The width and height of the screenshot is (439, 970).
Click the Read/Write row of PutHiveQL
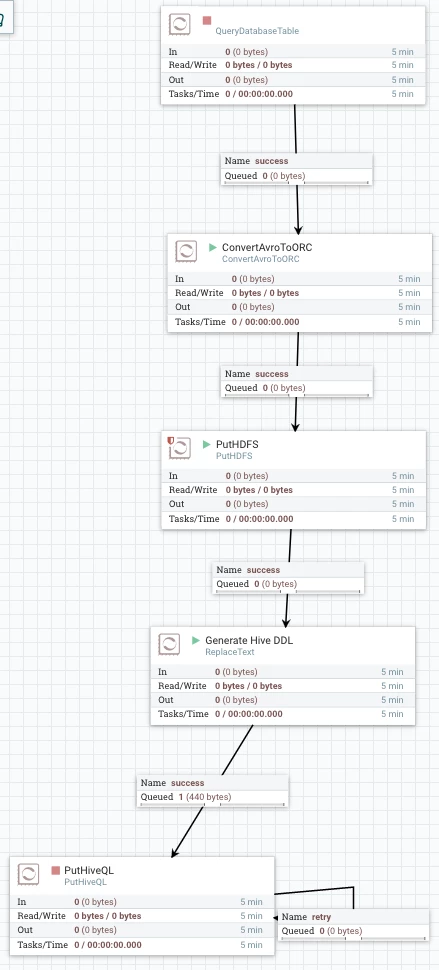tap(142, 916)
